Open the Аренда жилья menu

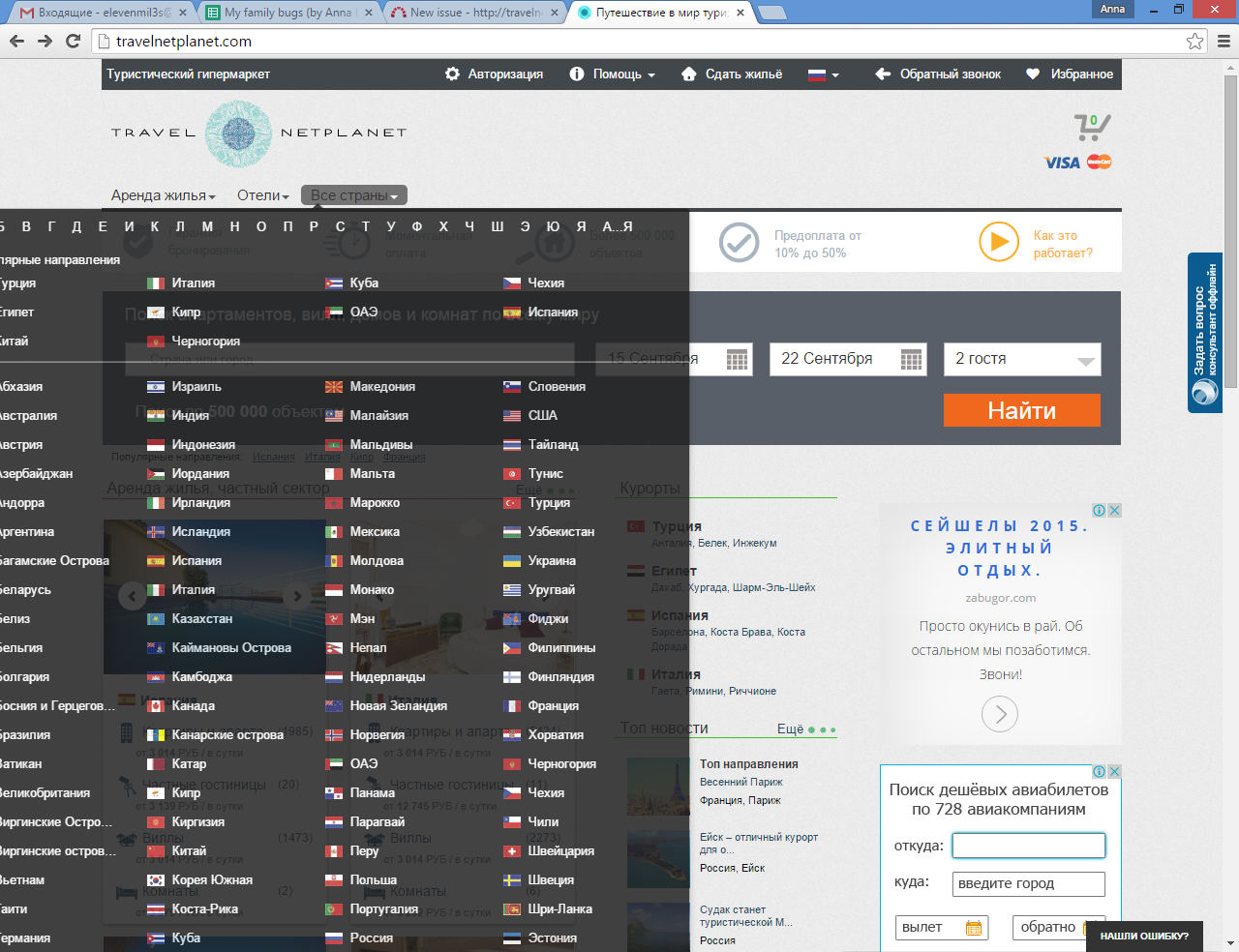[163, 195]
